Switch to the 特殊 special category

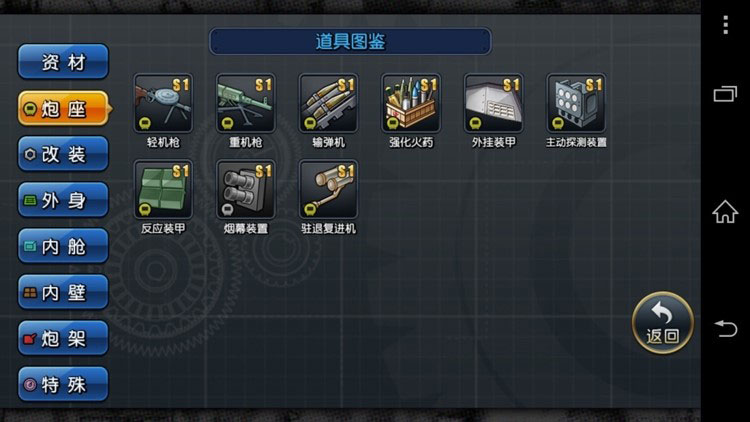point(63,384)
